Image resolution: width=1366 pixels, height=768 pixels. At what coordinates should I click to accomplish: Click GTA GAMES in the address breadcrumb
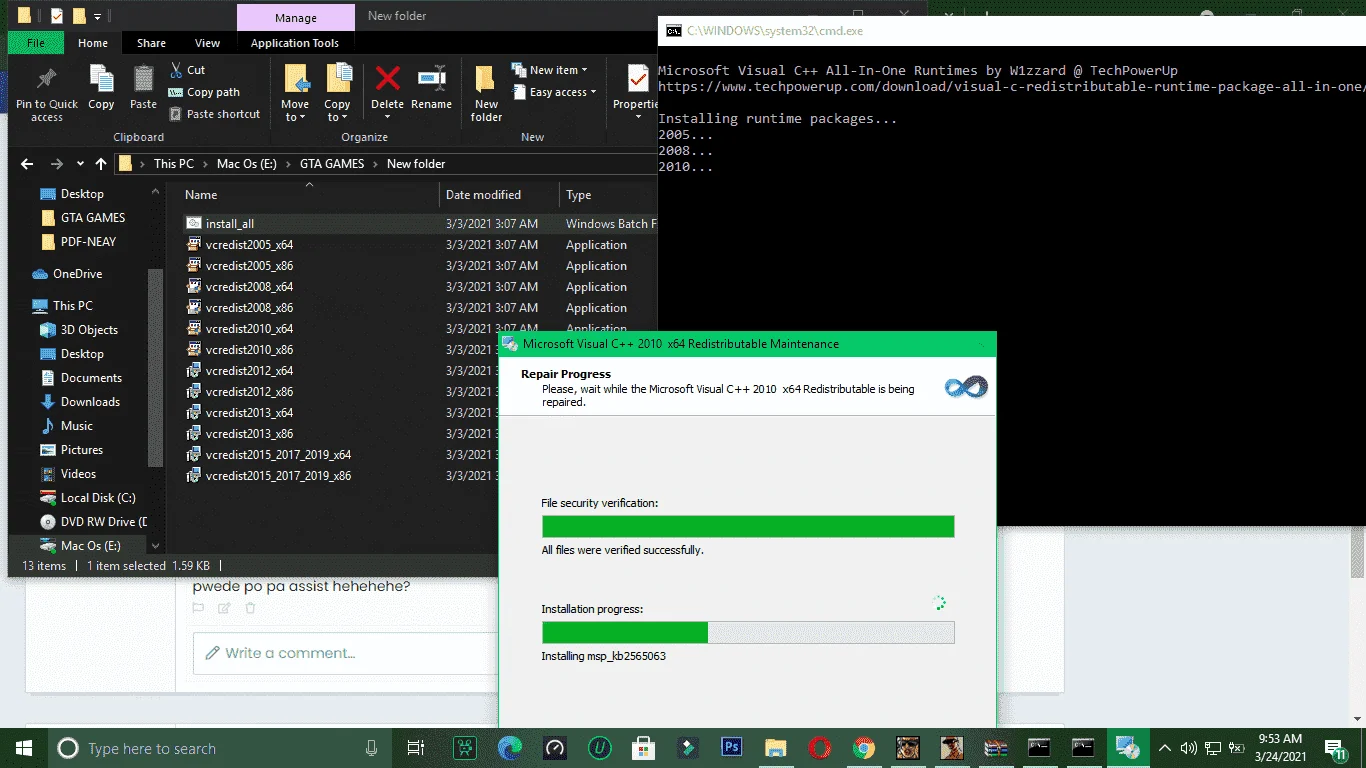[x=332, y=164]
